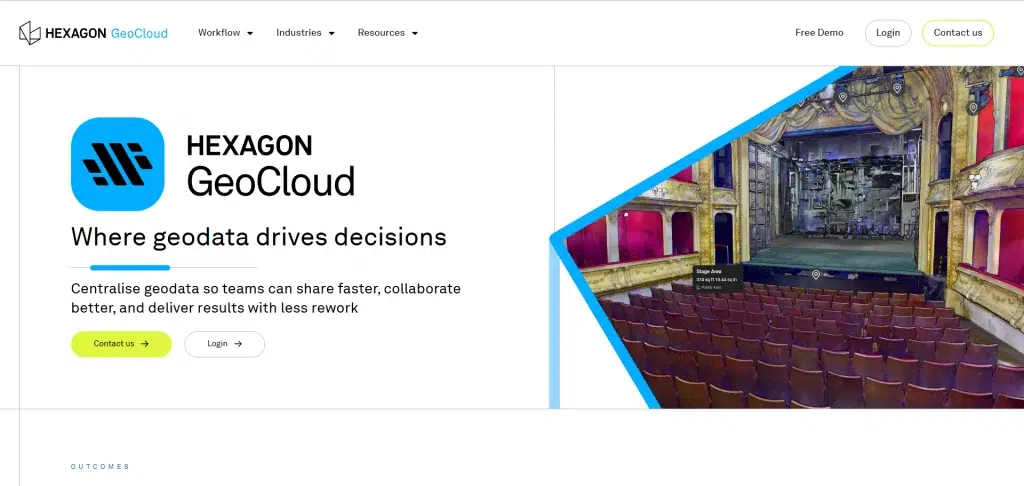The height and width of the screenshot is (486, 1024).
Task: Click the arrow in the green Contact us button
Action: click(145, 344)
